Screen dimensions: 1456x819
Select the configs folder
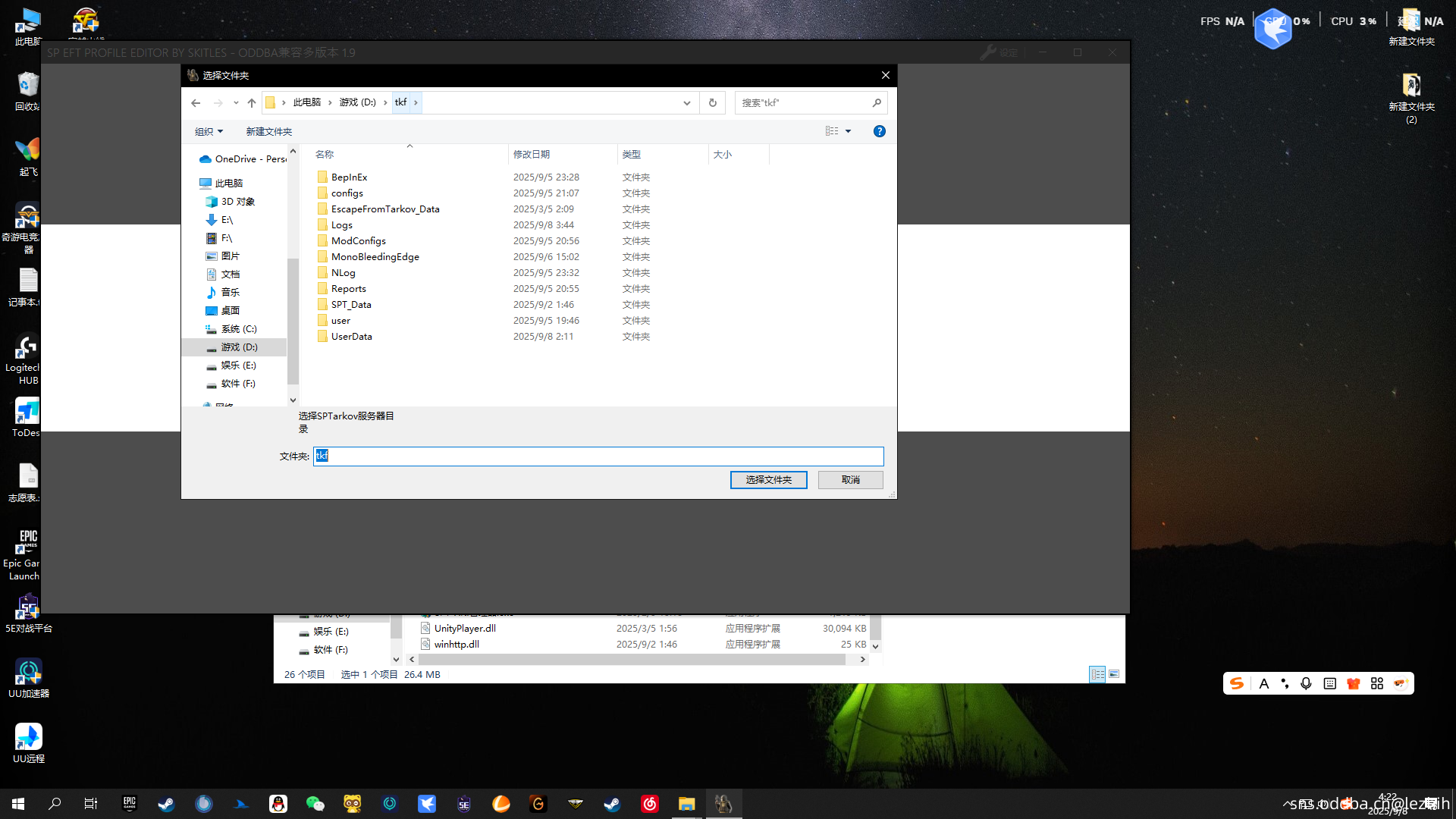point(347,193)
